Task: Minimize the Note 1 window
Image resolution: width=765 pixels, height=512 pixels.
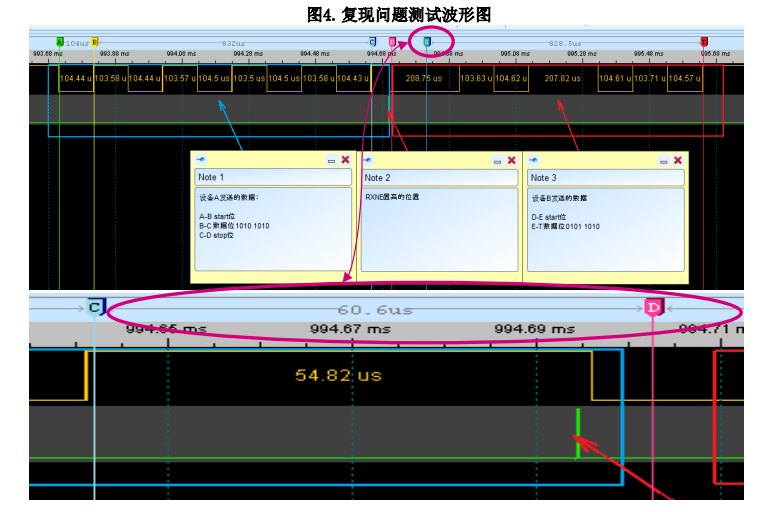Action: tap(331, 160)
